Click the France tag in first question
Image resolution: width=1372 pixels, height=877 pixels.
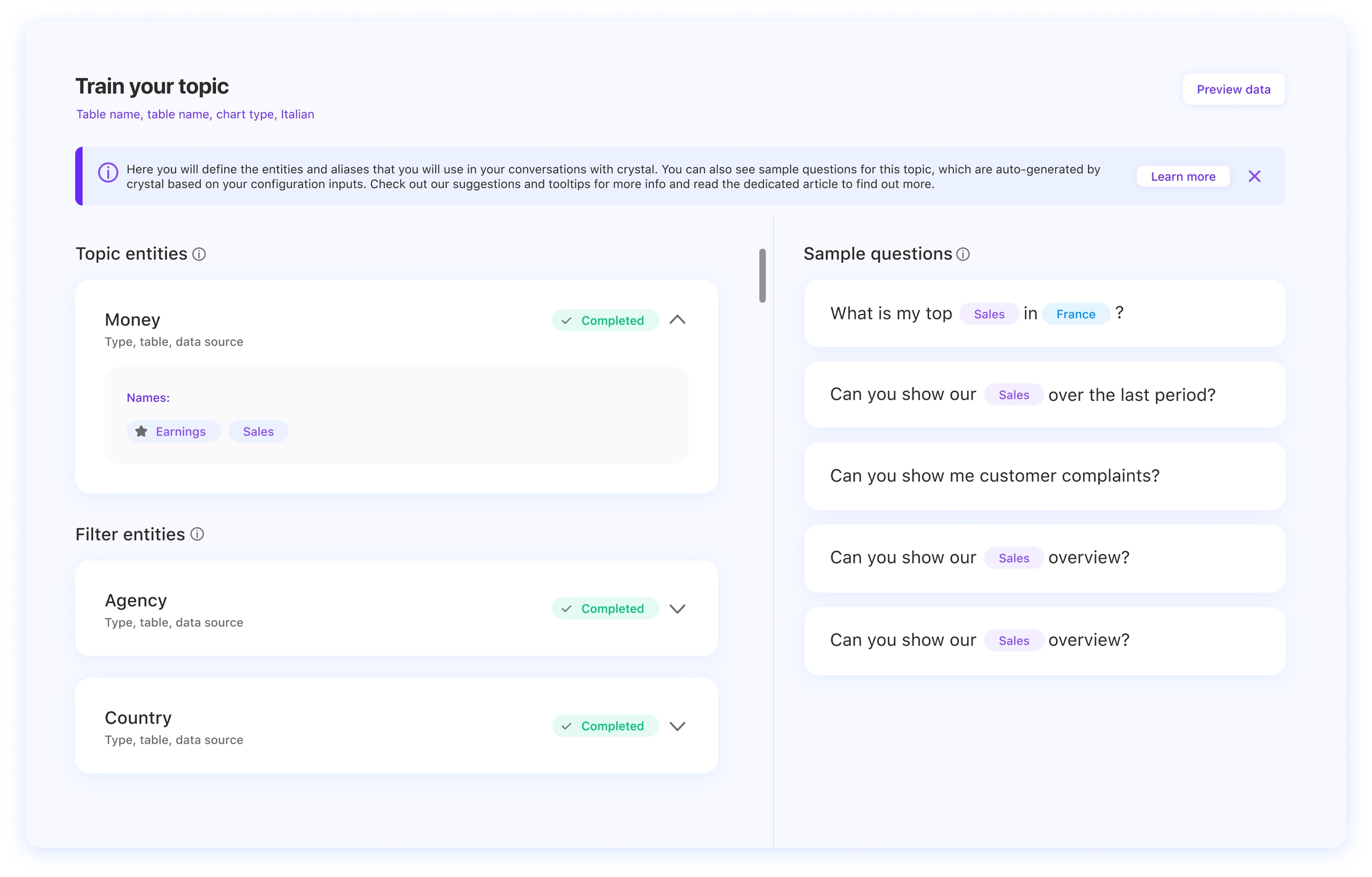point(1075,314)
